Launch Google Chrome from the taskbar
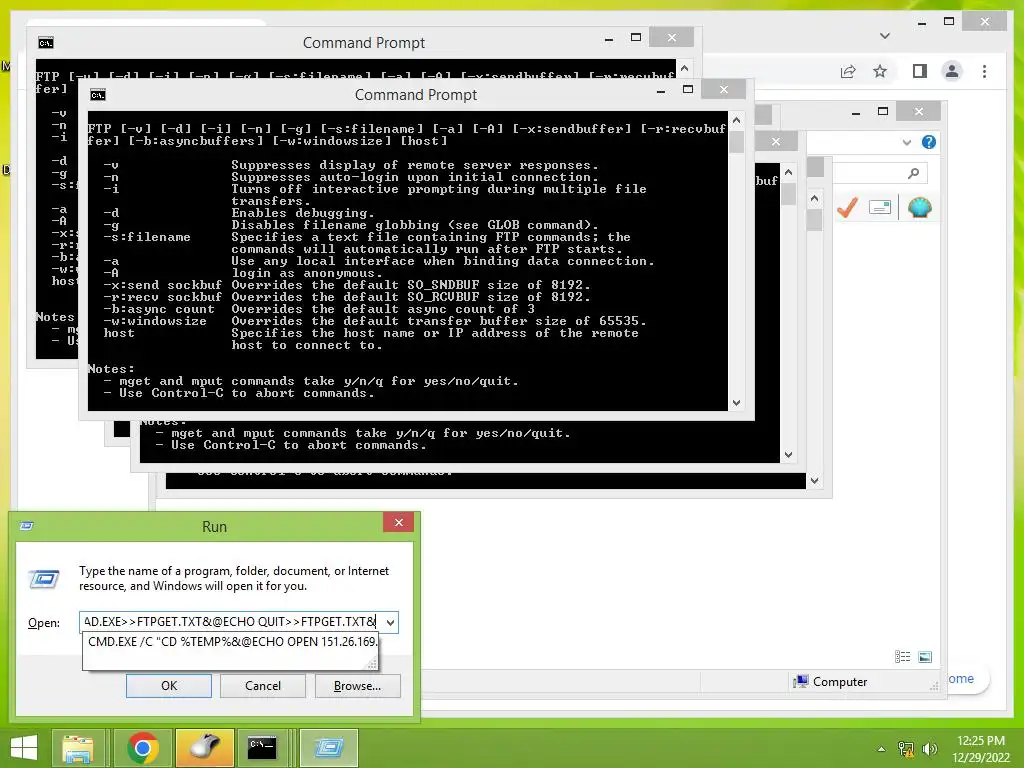The width and height of the screenshot is (1024, 768). point(142,748)
